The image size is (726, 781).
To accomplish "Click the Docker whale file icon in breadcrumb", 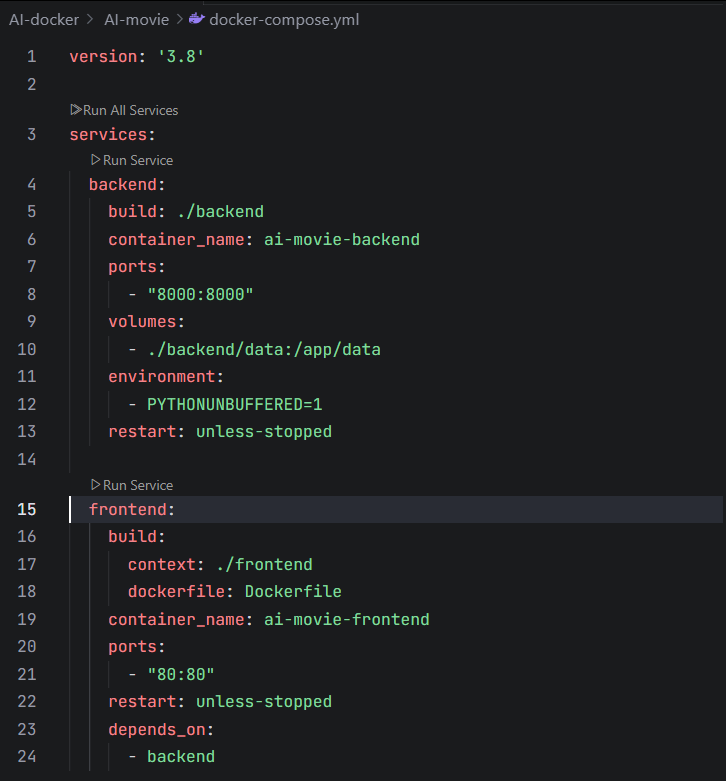I will 197,19.
